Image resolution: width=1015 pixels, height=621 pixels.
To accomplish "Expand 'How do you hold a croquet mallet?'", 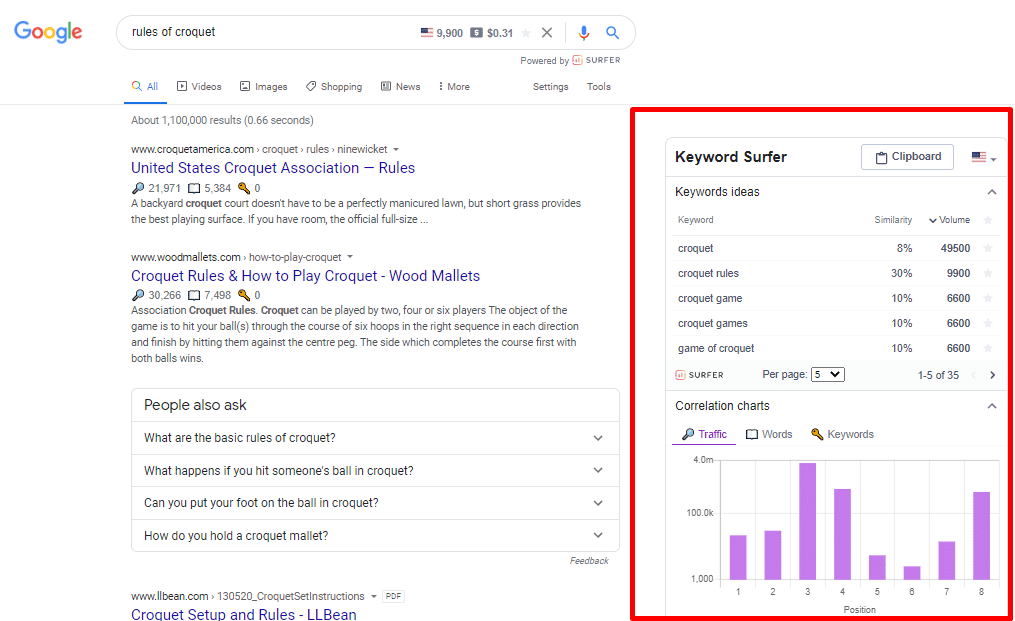I will coord(375,536).
